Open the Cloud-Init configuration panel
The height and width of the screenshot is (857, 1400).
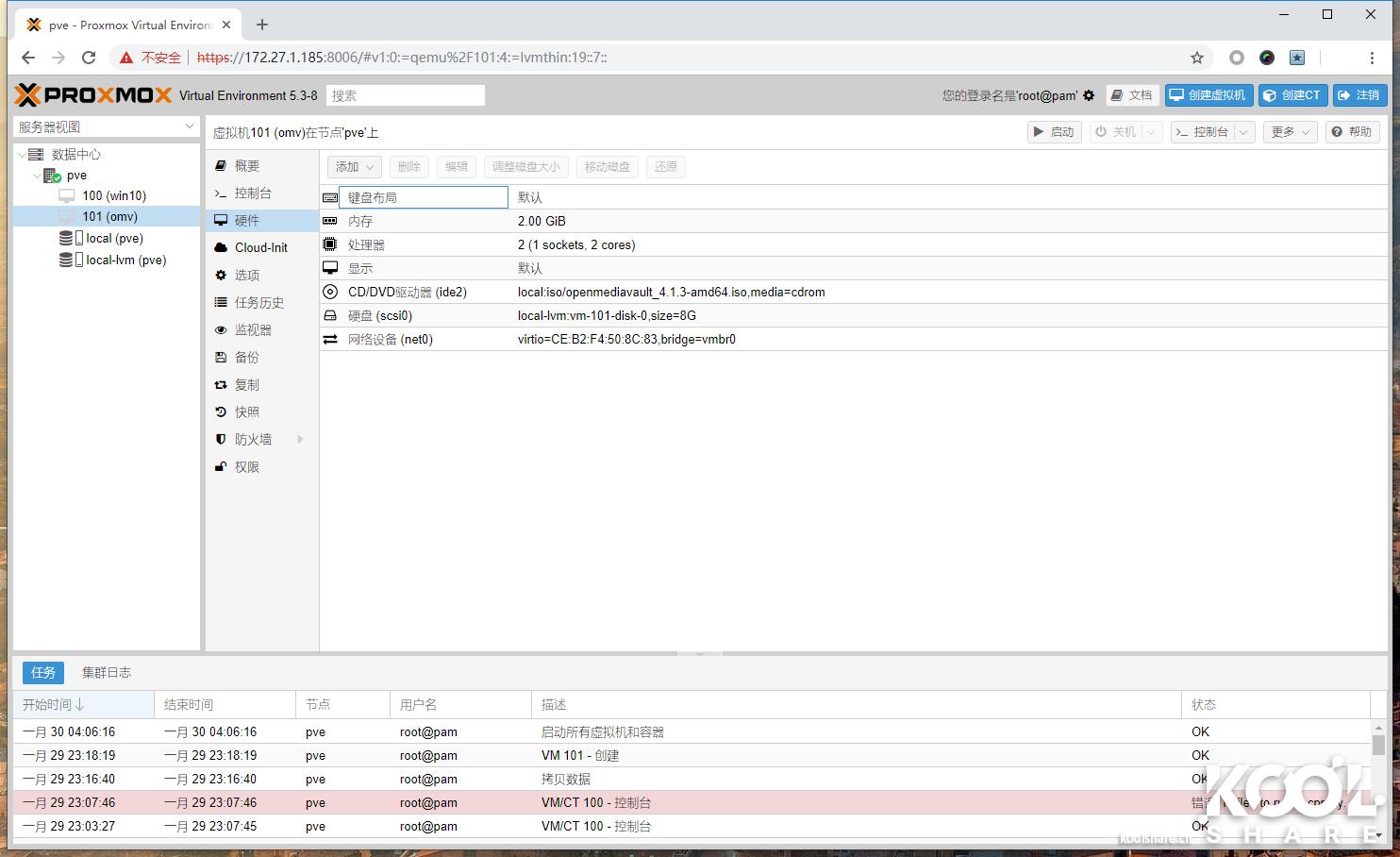point(260,247)
